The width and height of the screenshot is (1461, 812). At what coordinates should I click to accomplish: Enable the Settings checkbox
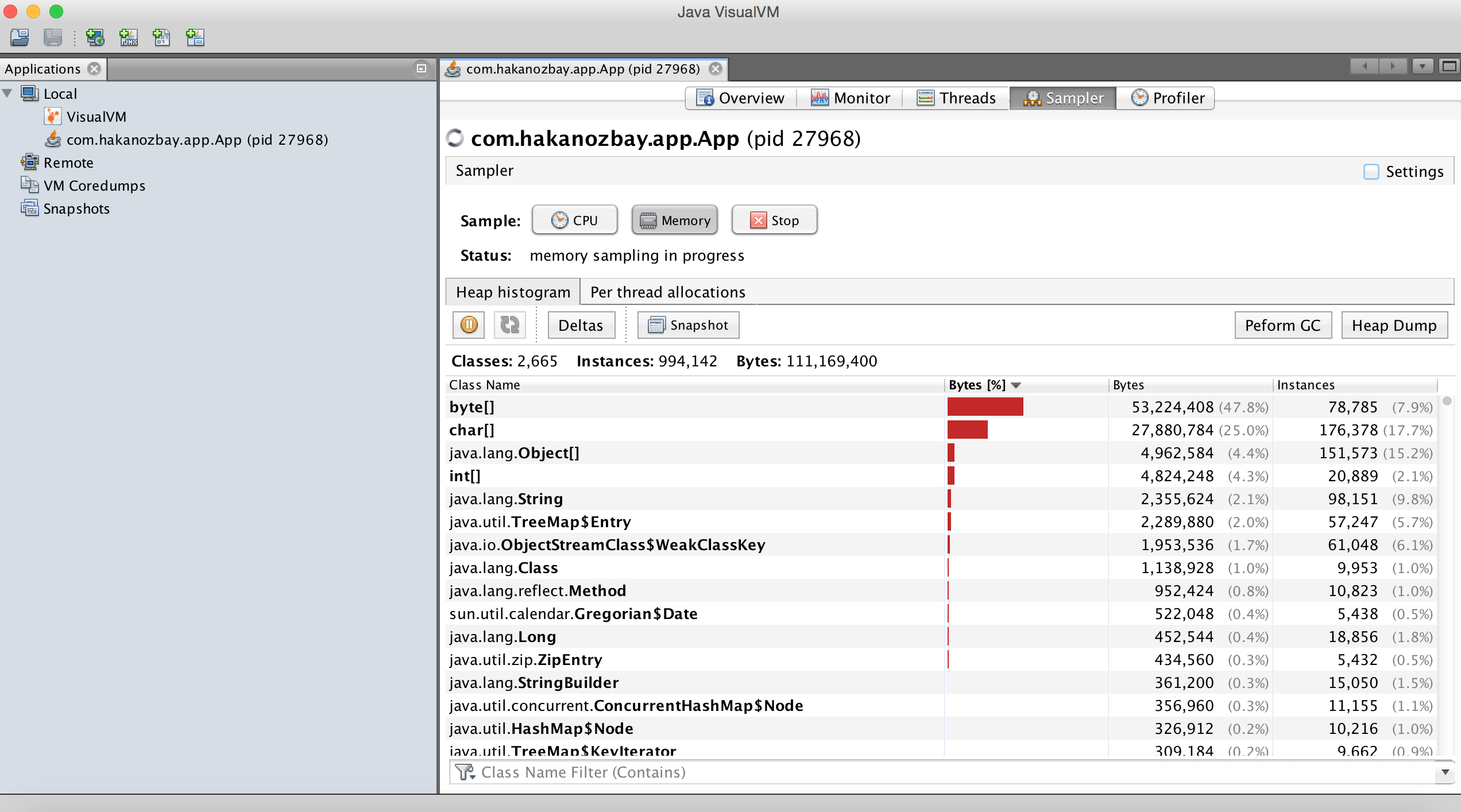1371,172
